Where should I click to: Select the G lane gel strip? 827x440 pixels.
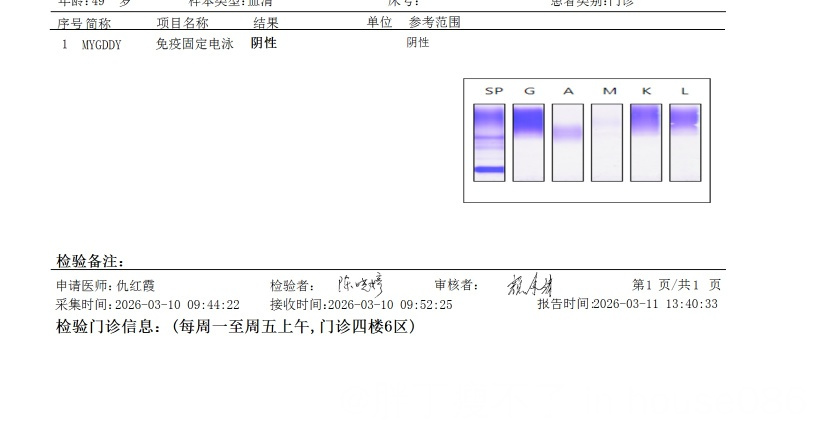click(528, 143)
